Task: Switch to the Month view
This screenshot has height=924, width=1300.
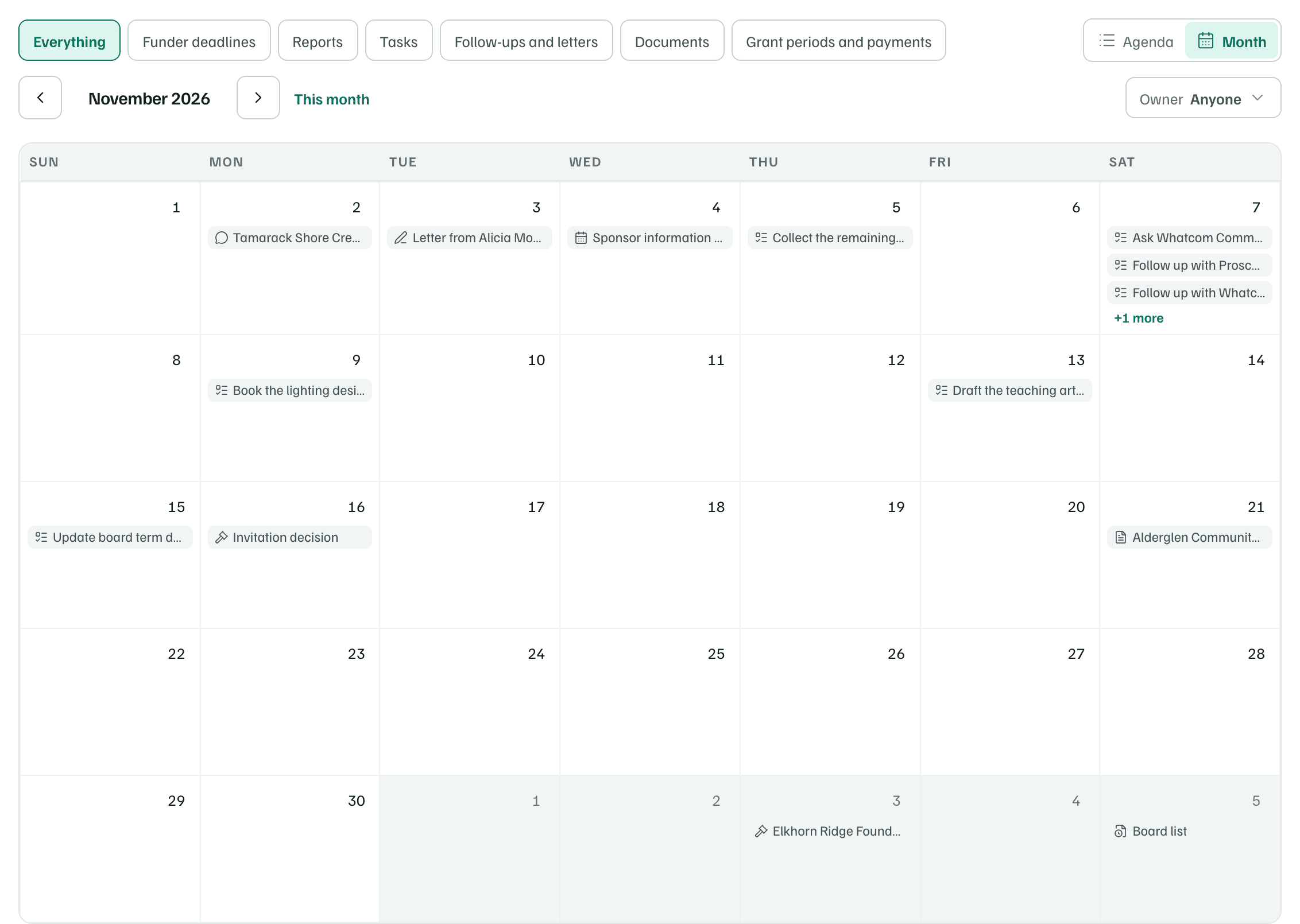Action: tap(1232, 41)
